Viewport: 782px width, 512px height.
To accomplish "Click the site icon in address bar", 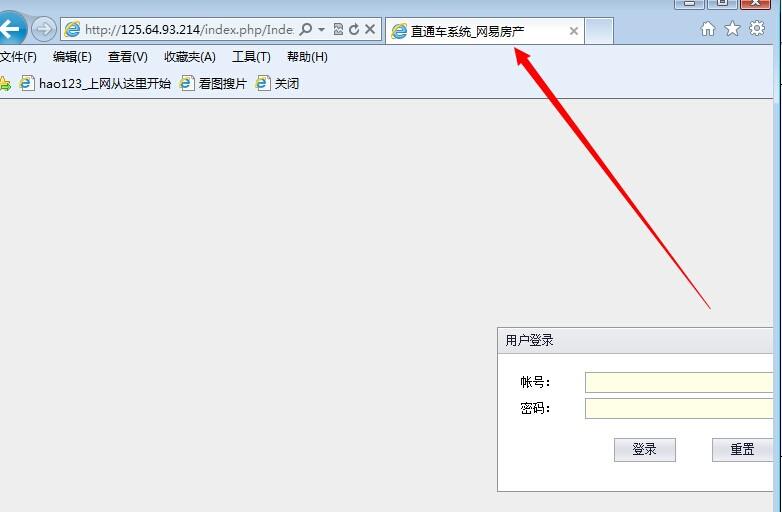I will coord(72,29).
